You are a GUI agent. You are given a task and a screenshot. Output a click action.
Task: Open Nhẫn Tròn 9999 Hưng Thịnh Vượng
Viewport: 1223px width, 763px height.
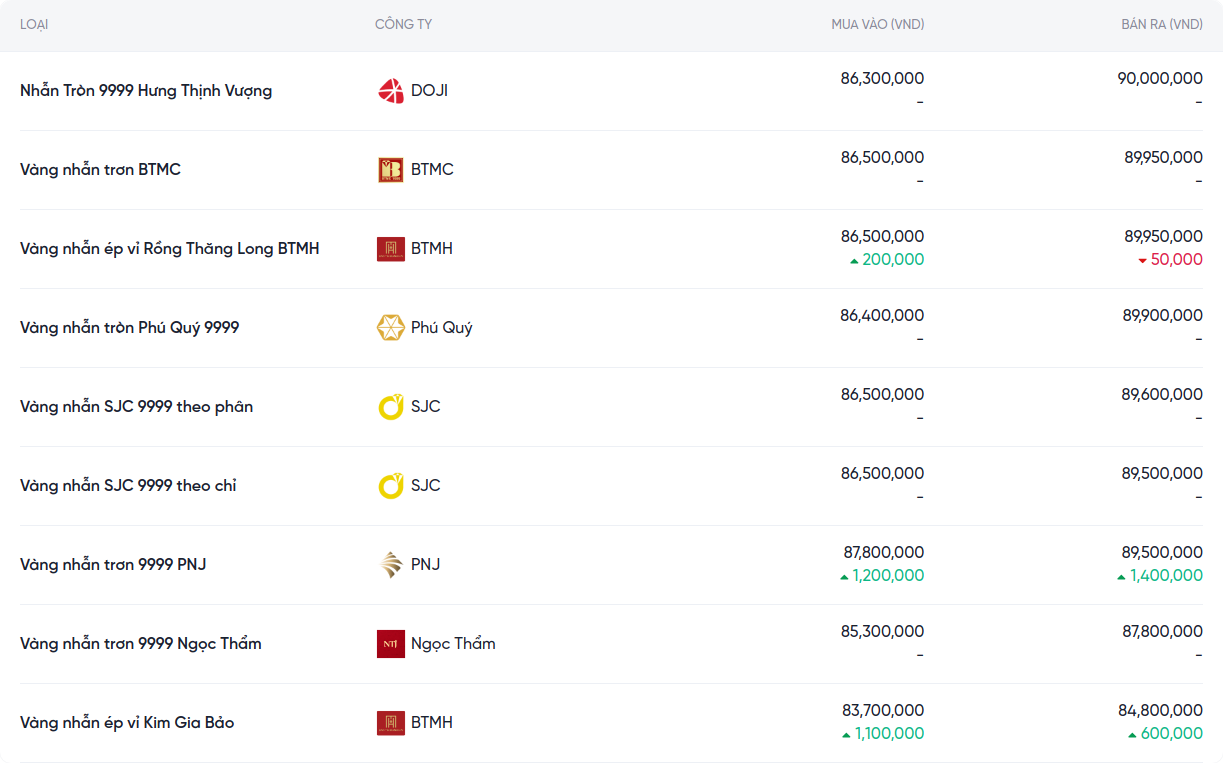click(146, 91)
